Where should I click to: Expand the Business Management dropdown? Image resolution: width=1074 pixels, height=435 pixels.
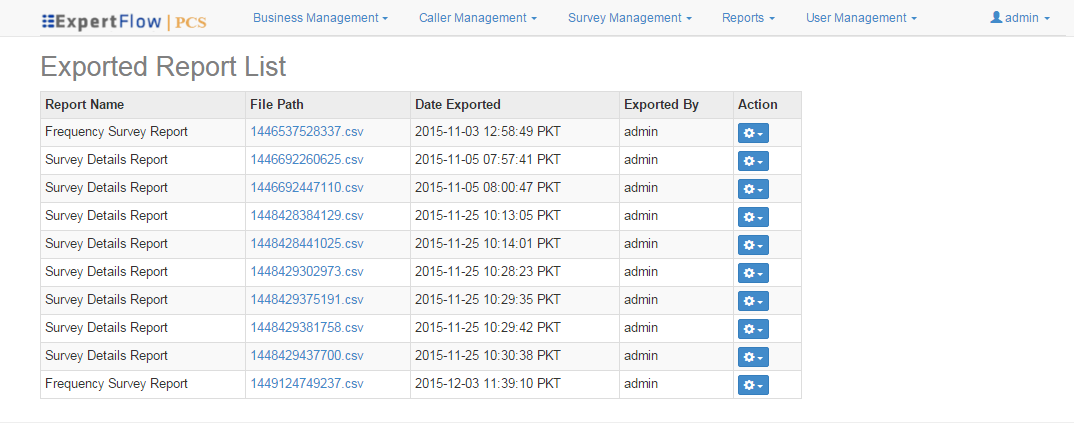(x=320, y=18)
